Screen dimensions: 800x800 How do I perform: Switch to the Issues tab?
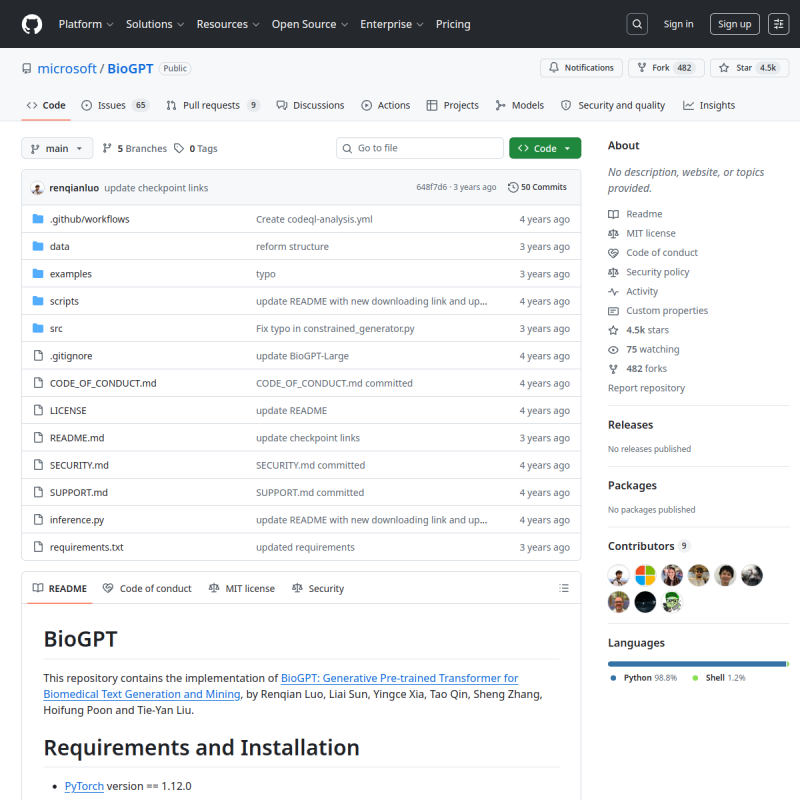(115, 106)
